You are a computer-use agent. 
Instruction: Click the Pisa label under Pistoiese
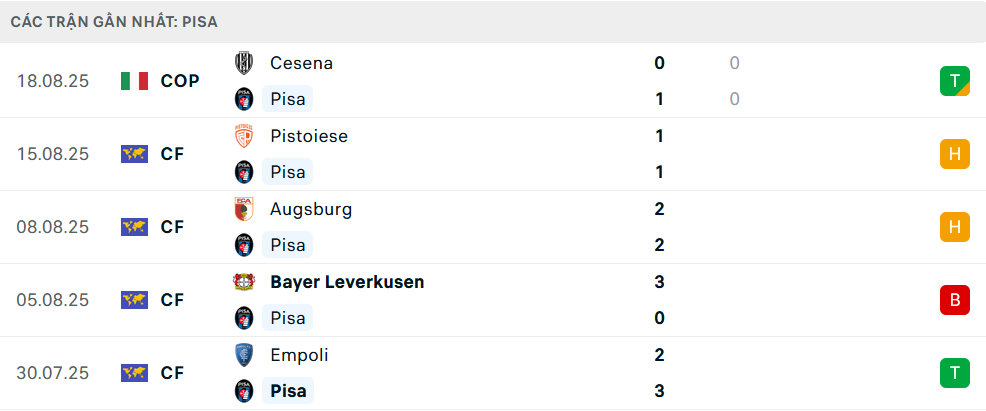[x=288, y=172]
